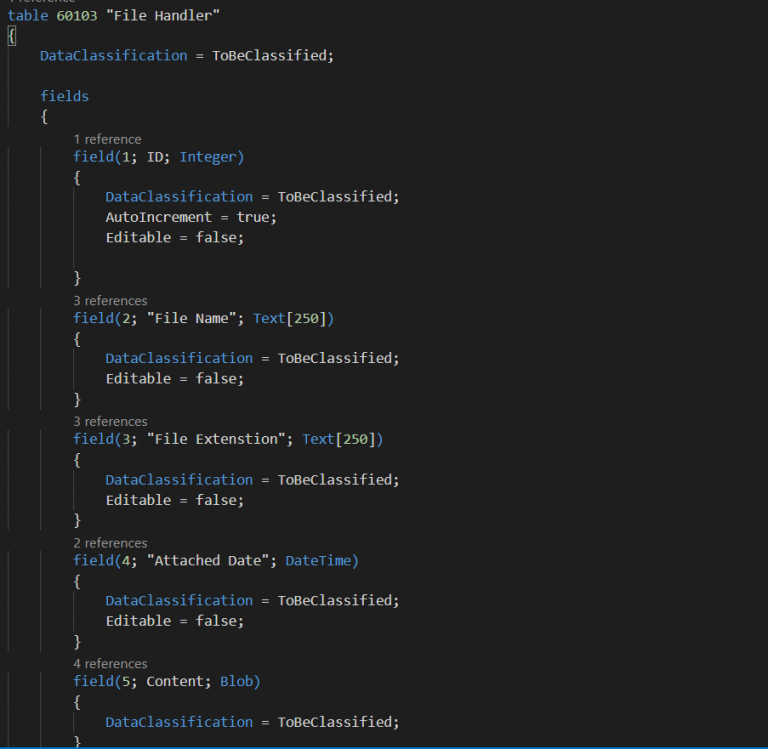Screen dimensions: 768x749
Task: Click the opening brace below the table declaration
Action: (12, 36)
